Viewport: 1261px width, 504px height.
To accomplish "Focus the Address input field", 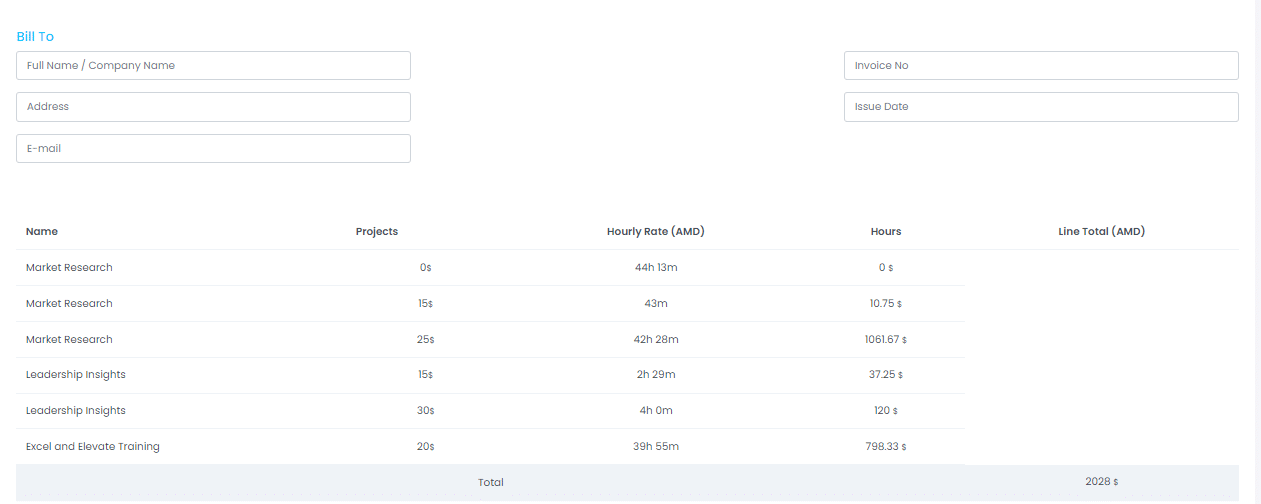I will pyautogui.click(x=213, y=107).
